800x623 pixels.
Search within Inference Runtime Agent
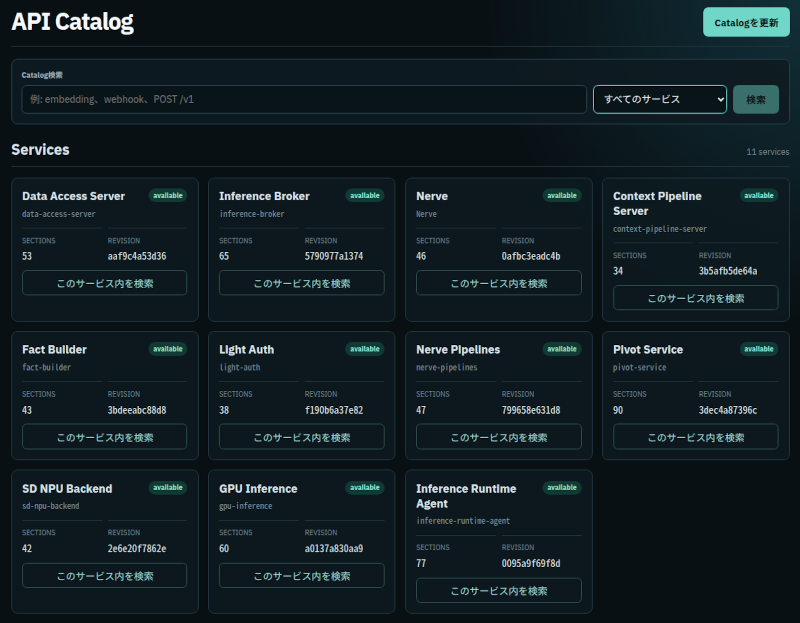point(498,590)
